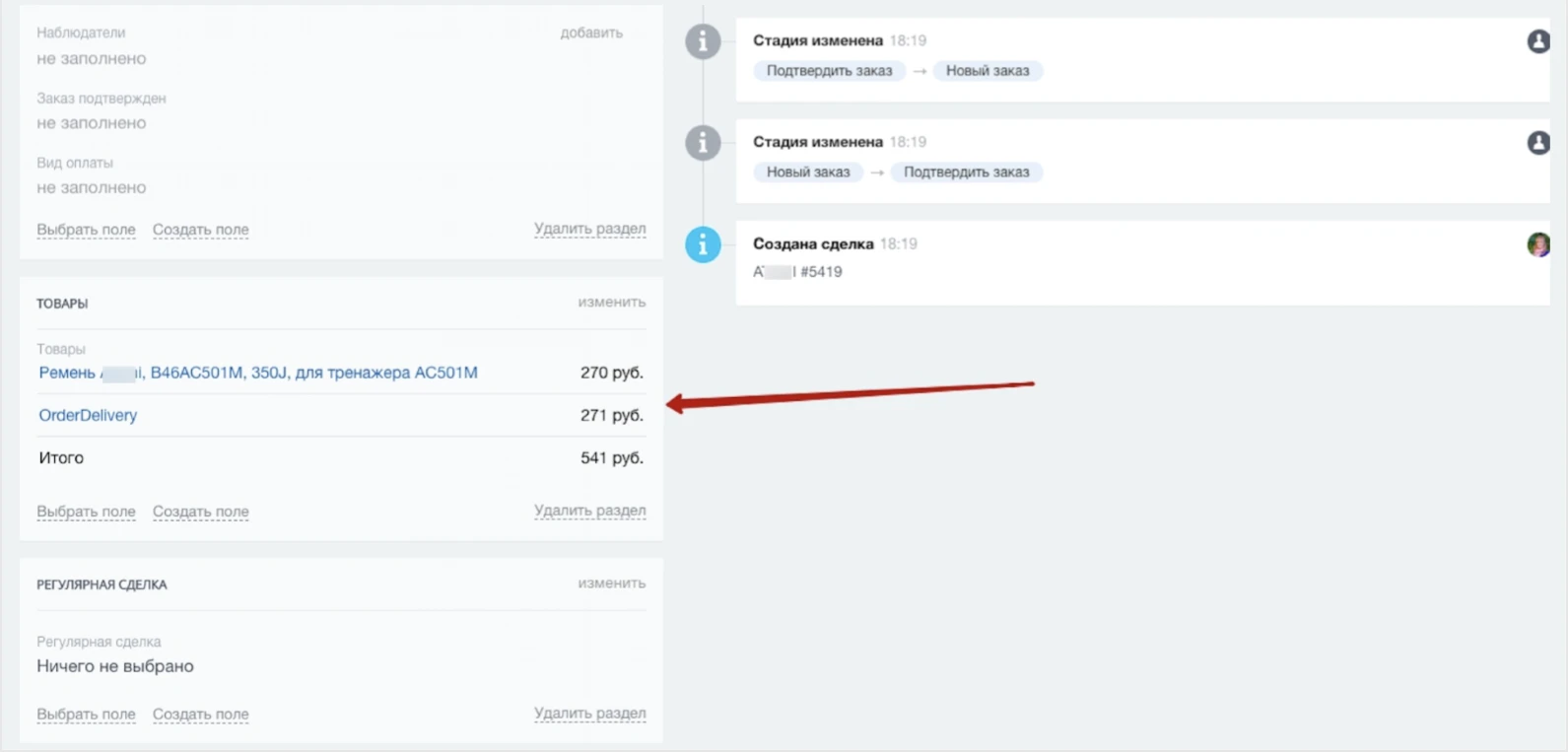The width and height of the screenshot is (1568, 752).
Task: Click Выбрать поле in the Товары section
Action: 86,512
